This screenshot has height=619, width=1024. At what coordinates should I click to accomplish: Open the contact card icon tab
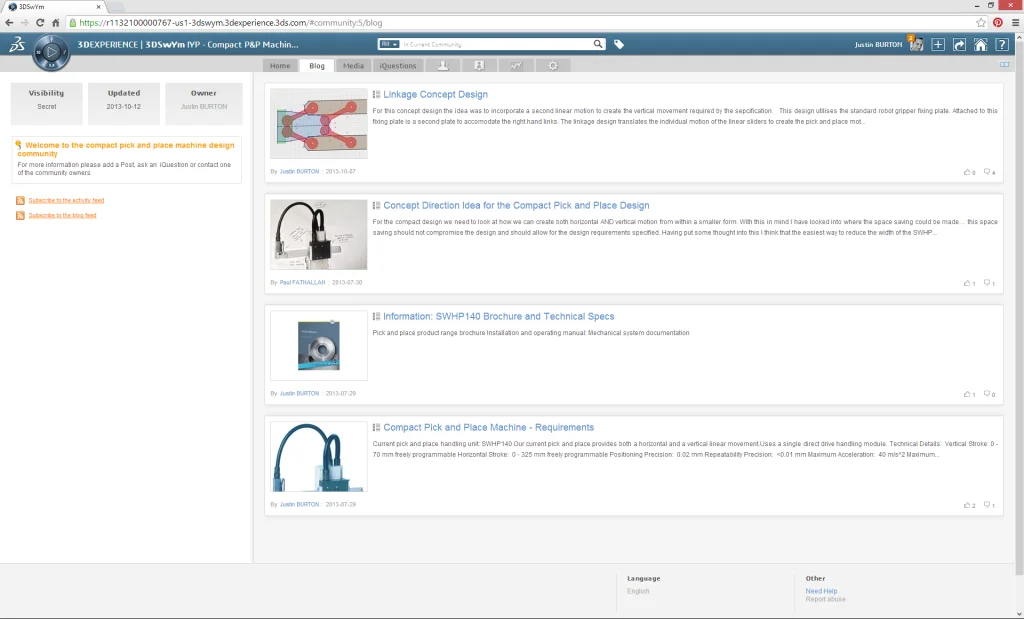[479, 65]
